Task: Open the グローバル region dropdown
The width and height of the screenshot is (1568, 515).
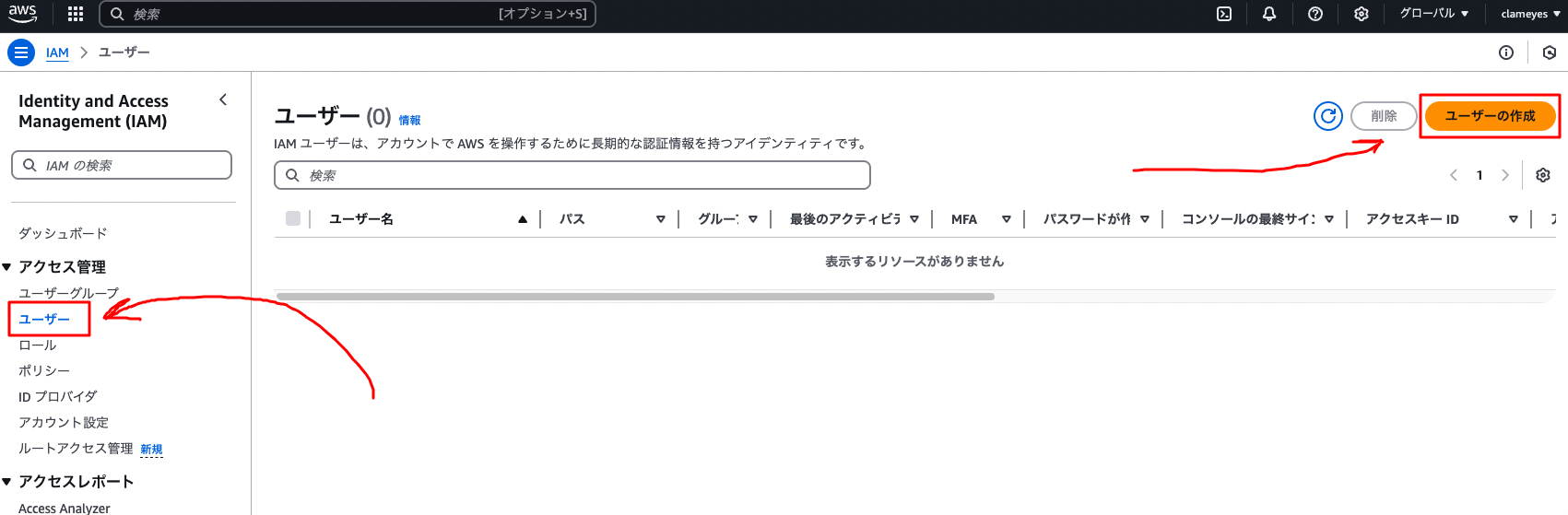Action: [x=1434, y=14]
